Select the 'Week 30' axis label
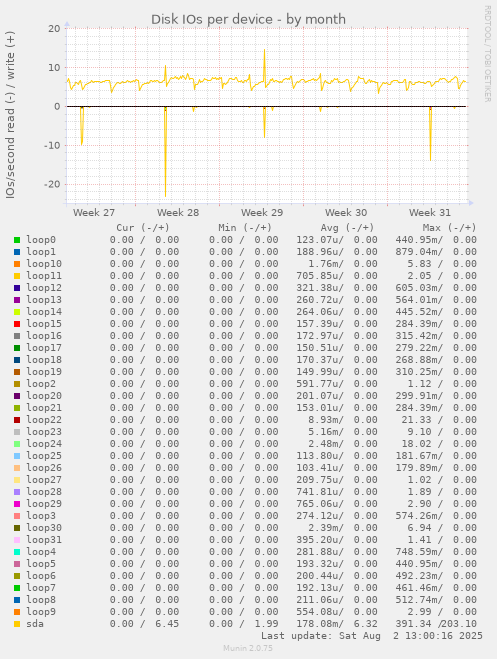This screenshot has height=659, width=497. 346,212
